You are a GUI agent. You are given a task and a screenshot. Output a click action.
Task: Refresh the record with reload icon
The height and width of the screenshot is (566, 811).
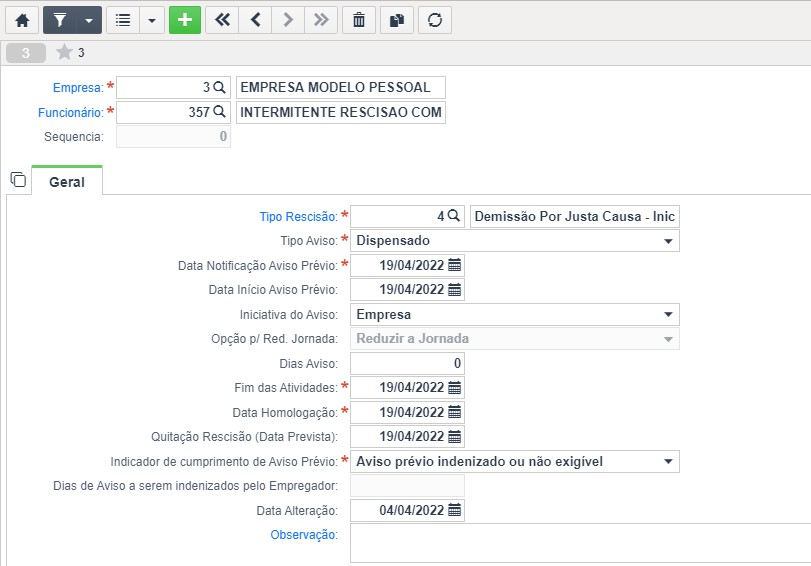[434, 20]
